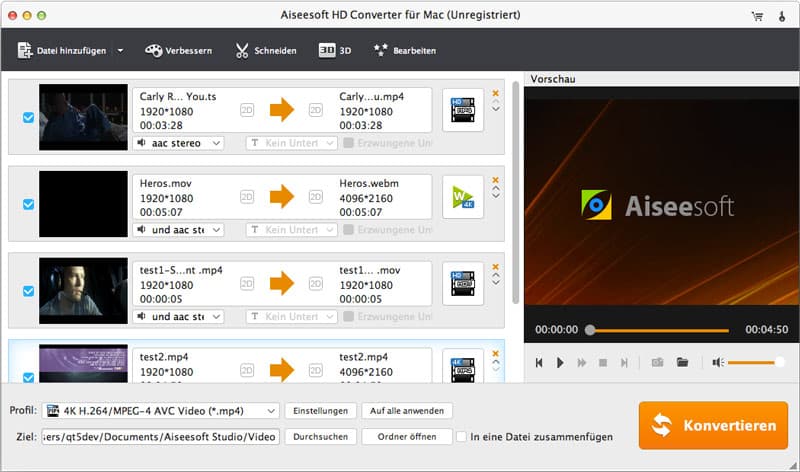Click the file list vertical scrollbar
Image resolution: width=800 pixels, height=472 pixels.
(x=515, y=193)
